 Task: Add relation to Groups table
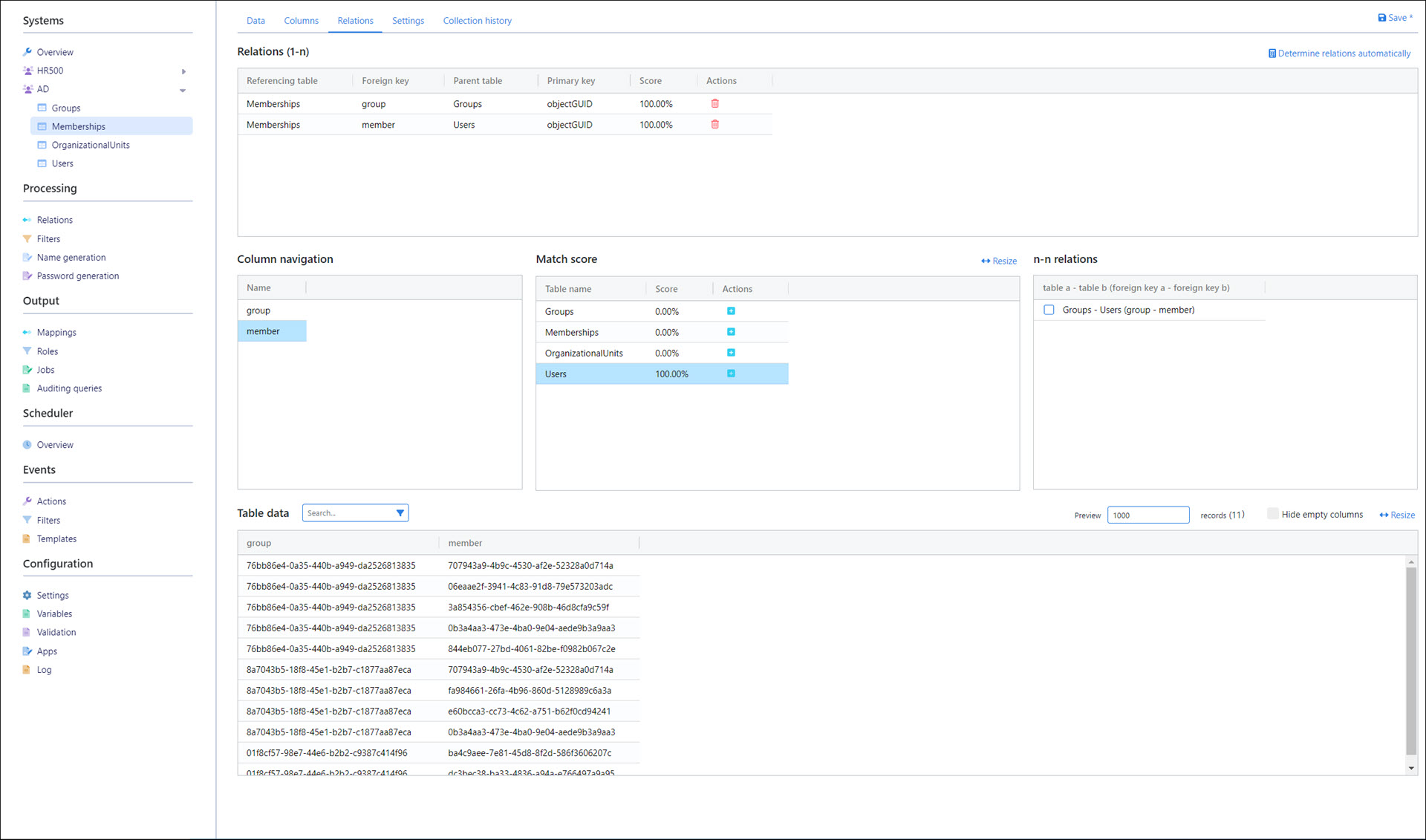[x=731, y=311]
